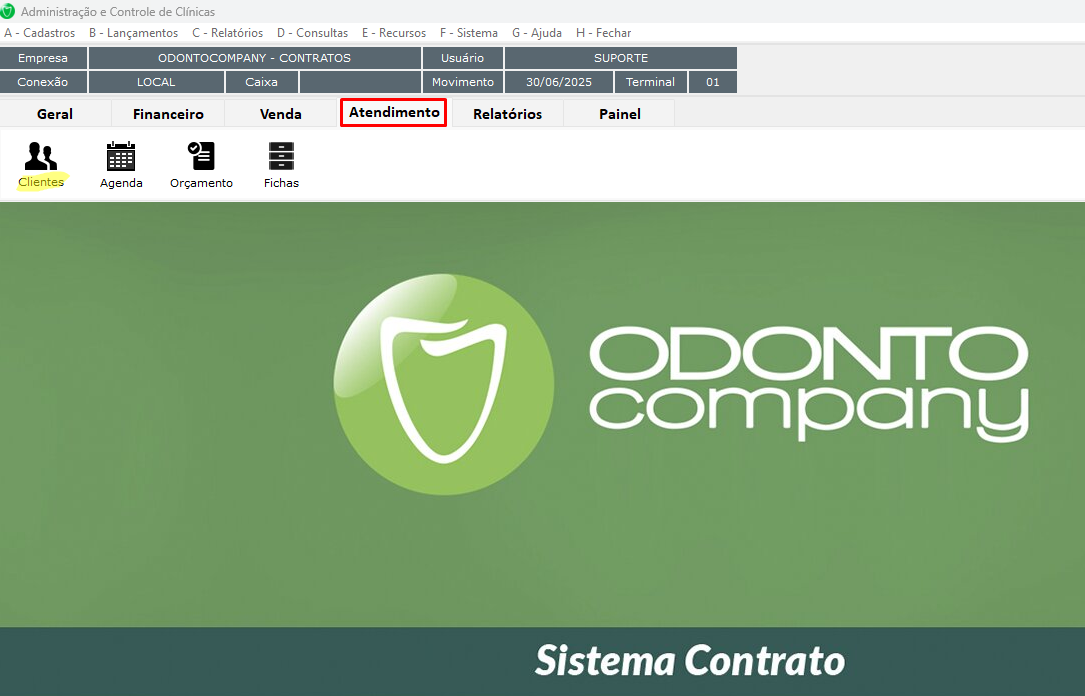Switch to the Venda tab
The image size is (1085, 696).
(280, 113)
